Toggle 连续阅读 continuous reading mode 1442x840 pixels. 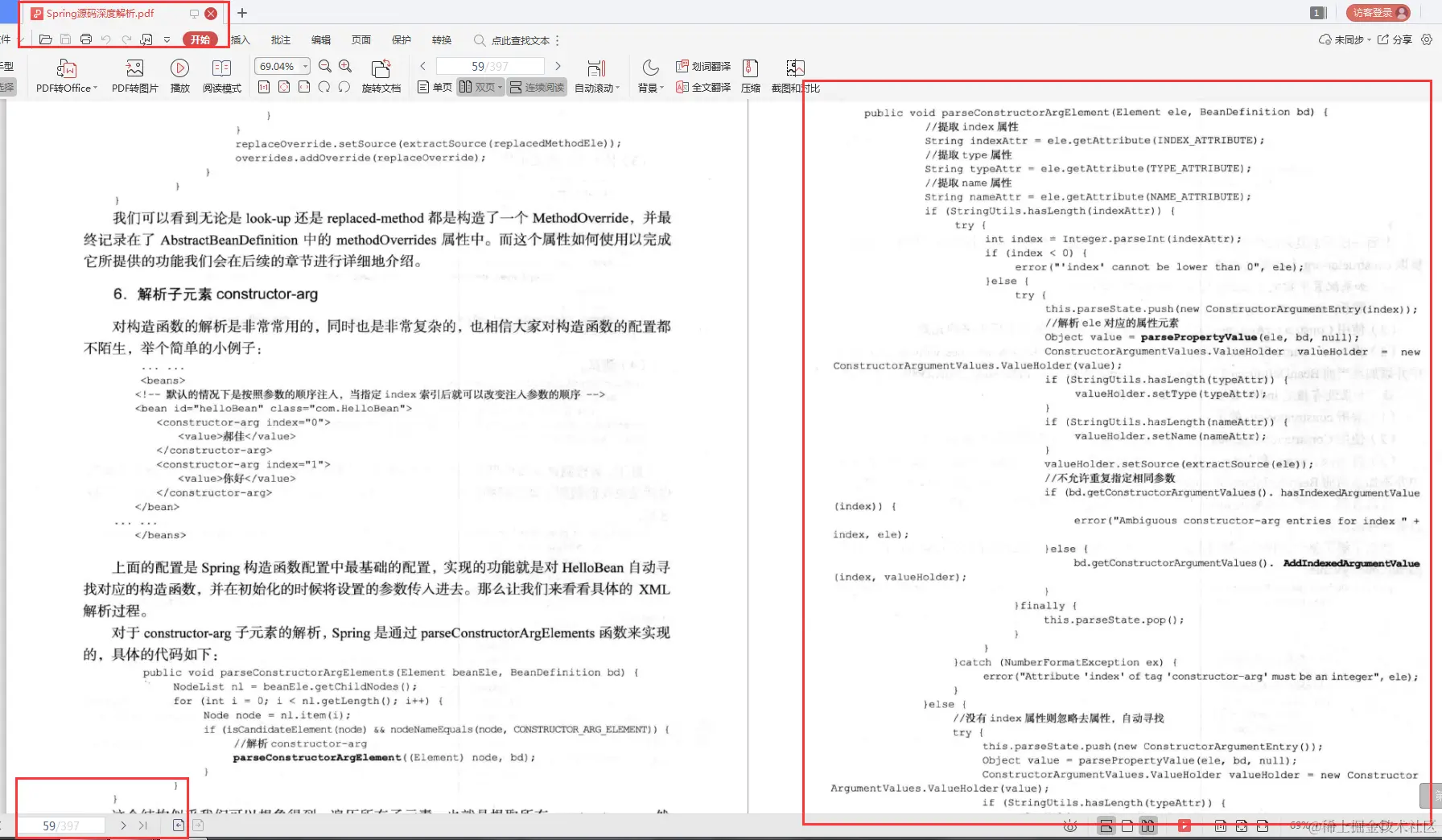(536, 87)
